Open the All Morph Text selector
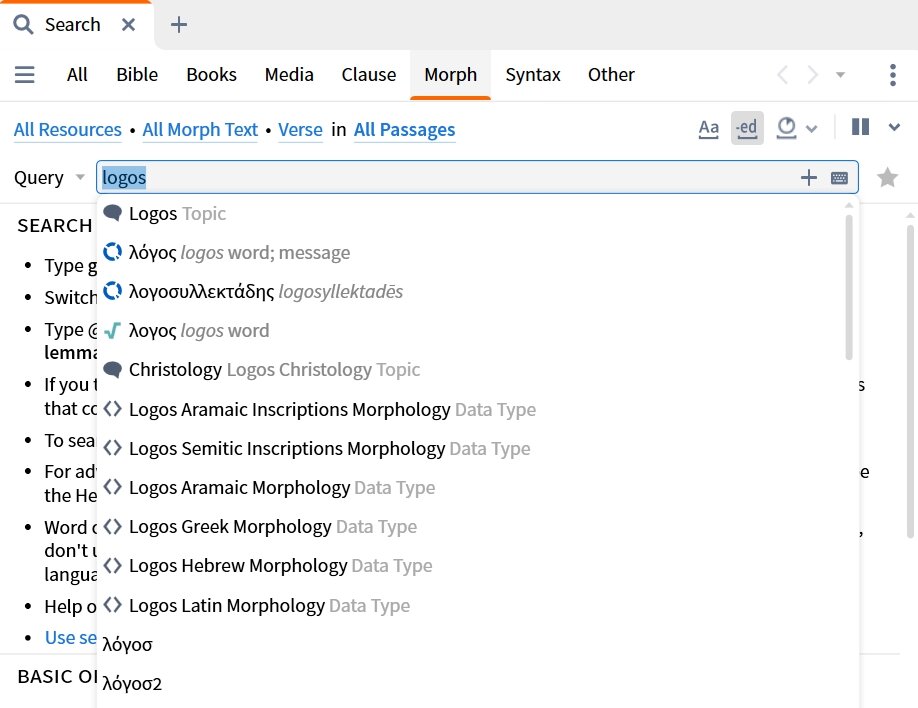918x708 pixels. point(200,129)
